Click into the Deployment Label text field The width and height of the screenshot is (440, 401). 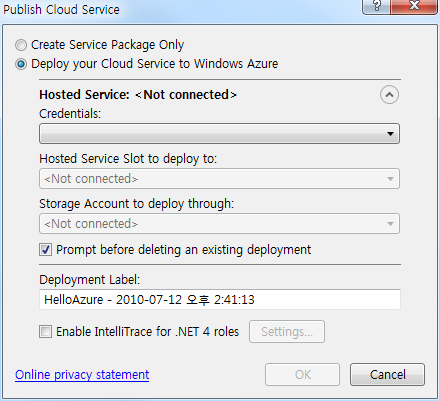pos(220,299)
